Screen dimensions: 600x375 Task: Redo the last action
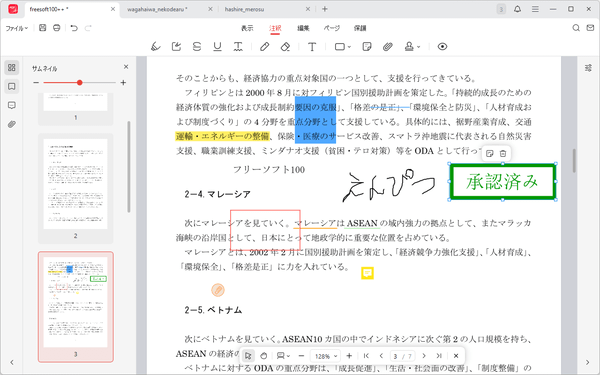(88, 28)
